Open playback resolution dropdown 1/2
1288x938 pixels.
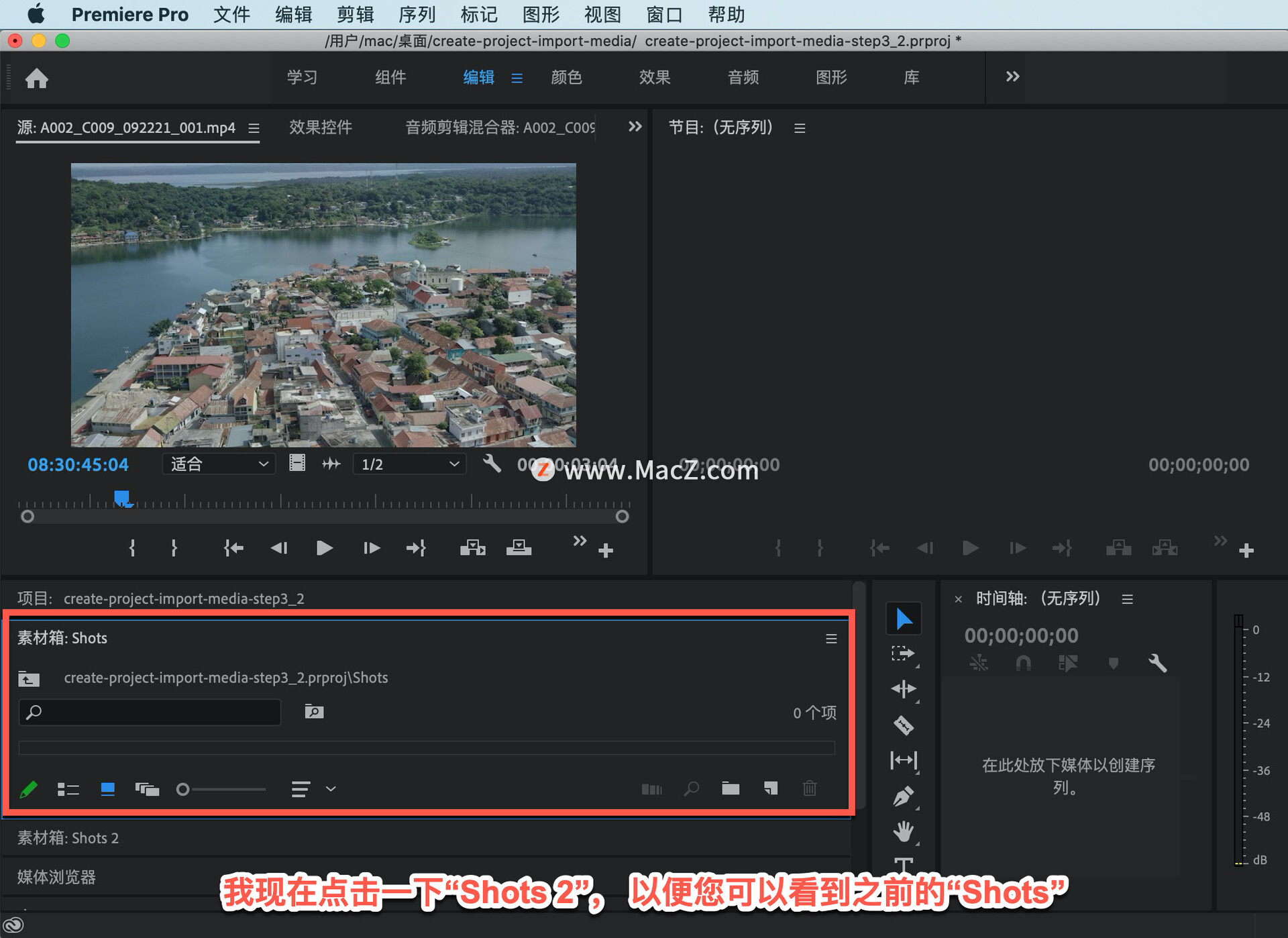pyautogui.click(x=409, y=464)
